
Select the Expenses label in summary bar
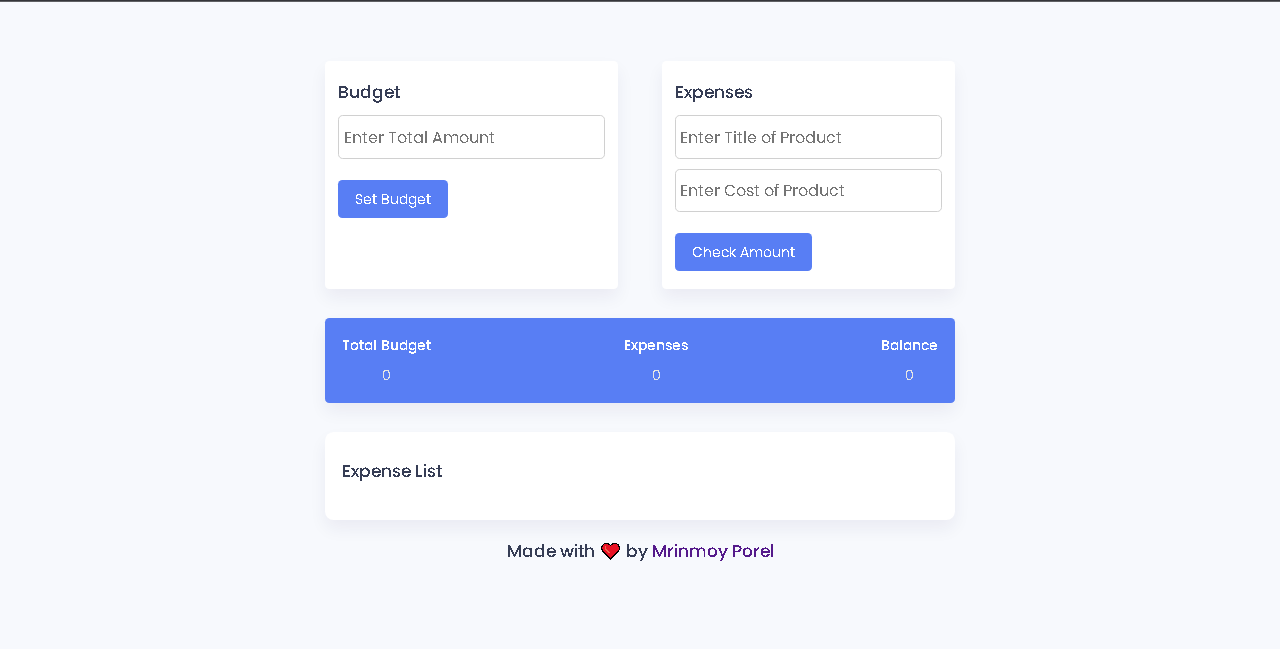point(656,345)
